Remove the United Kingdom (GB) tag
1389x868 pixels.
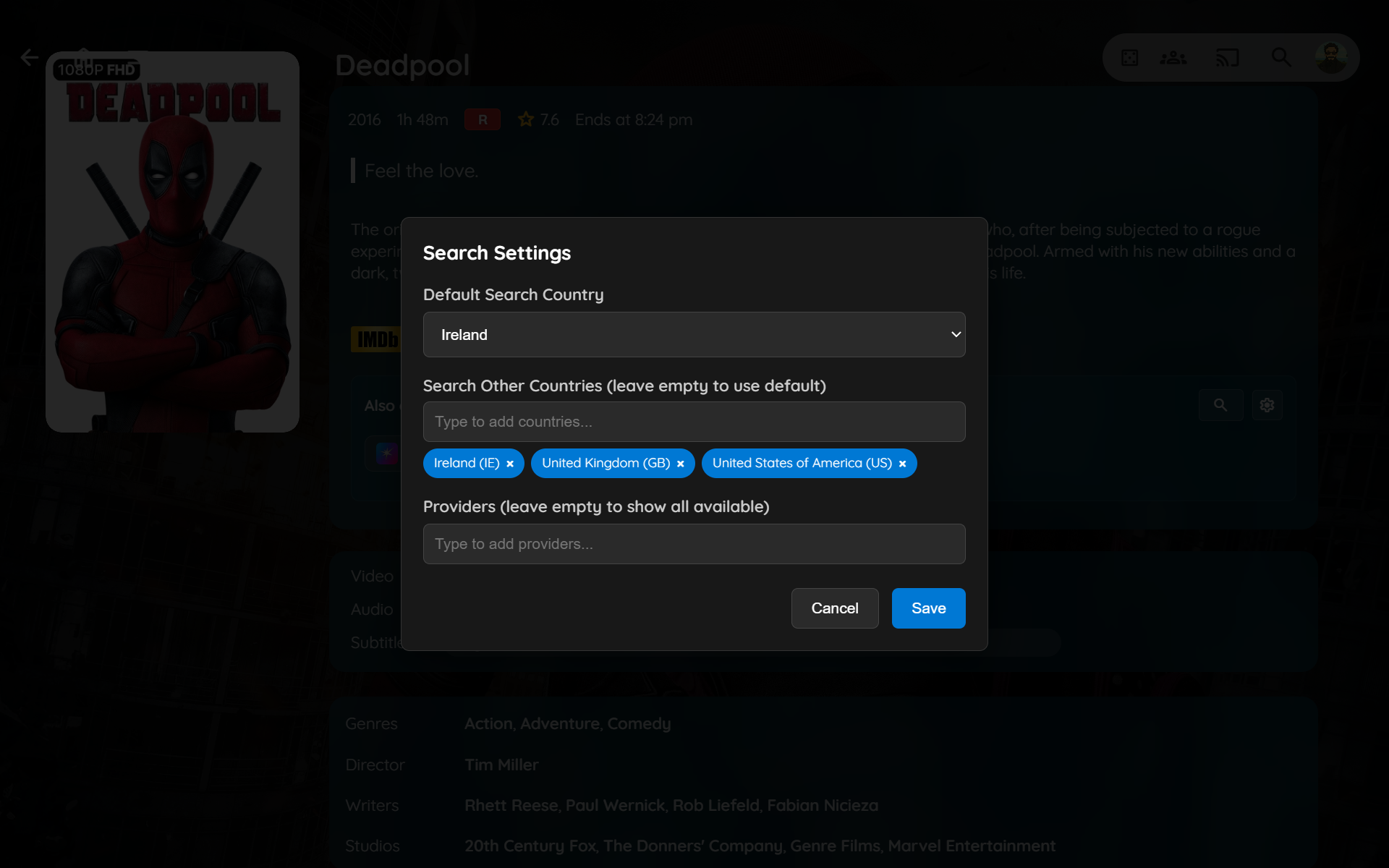click(681, 464)
